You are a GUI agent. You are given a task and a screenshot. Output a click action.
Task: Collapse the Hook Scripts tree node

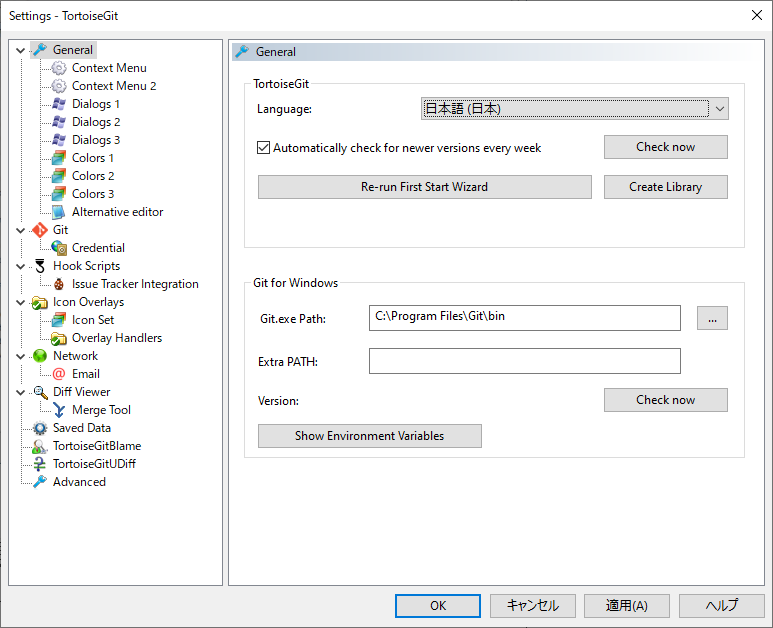[20, 266]
